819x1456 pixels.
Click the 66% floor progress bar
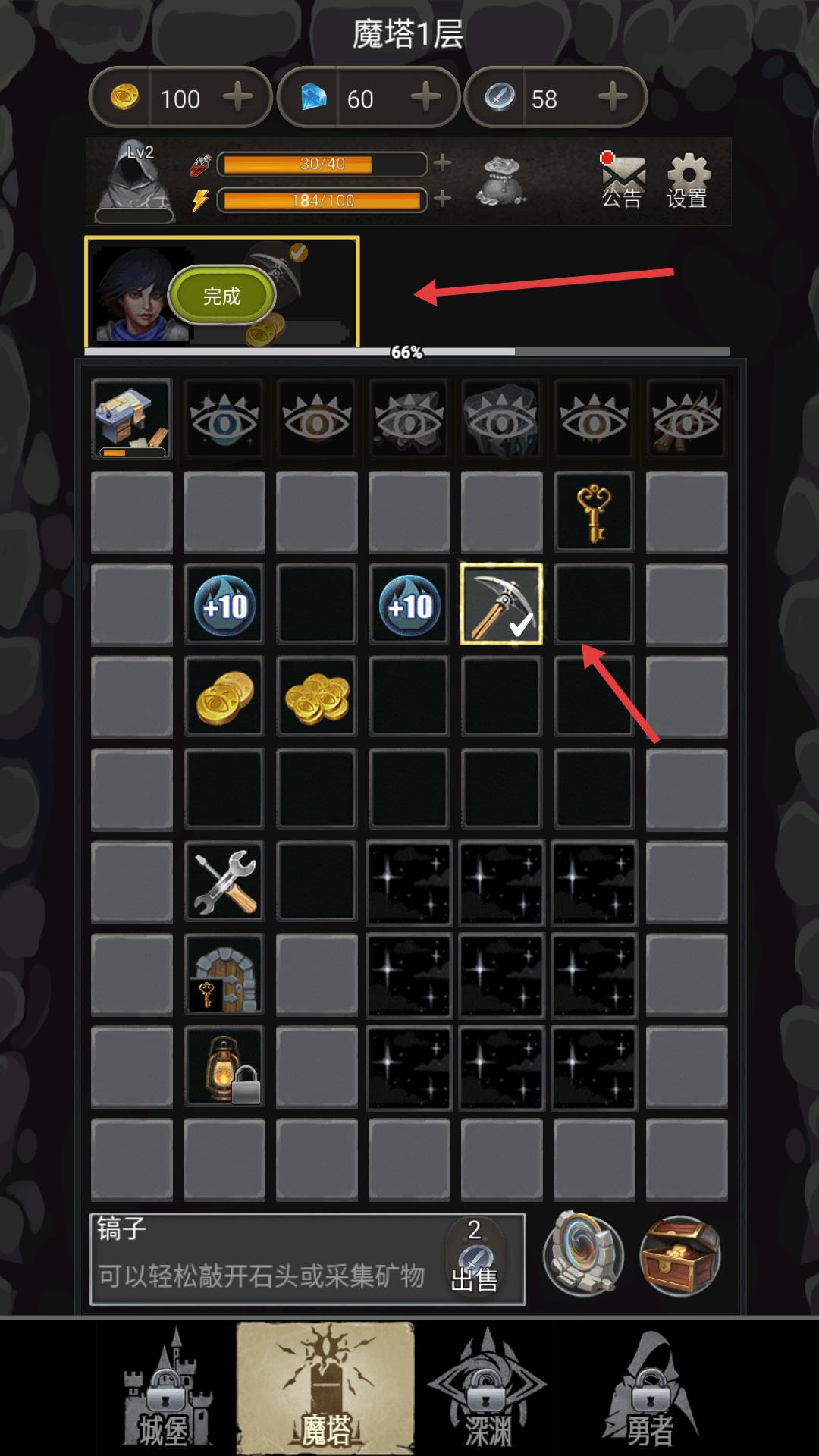[x=407, y=352]
